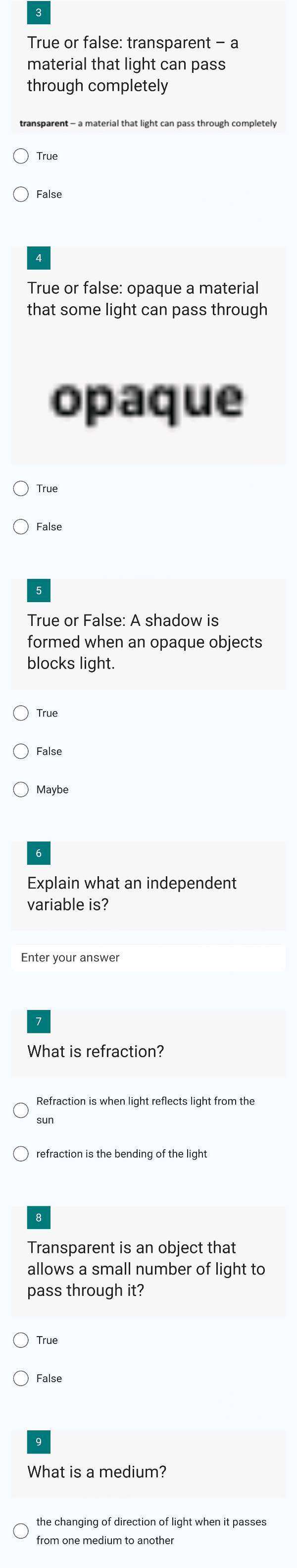
Task: Click the "opaque" image in question 4
Action: point(148,399)
